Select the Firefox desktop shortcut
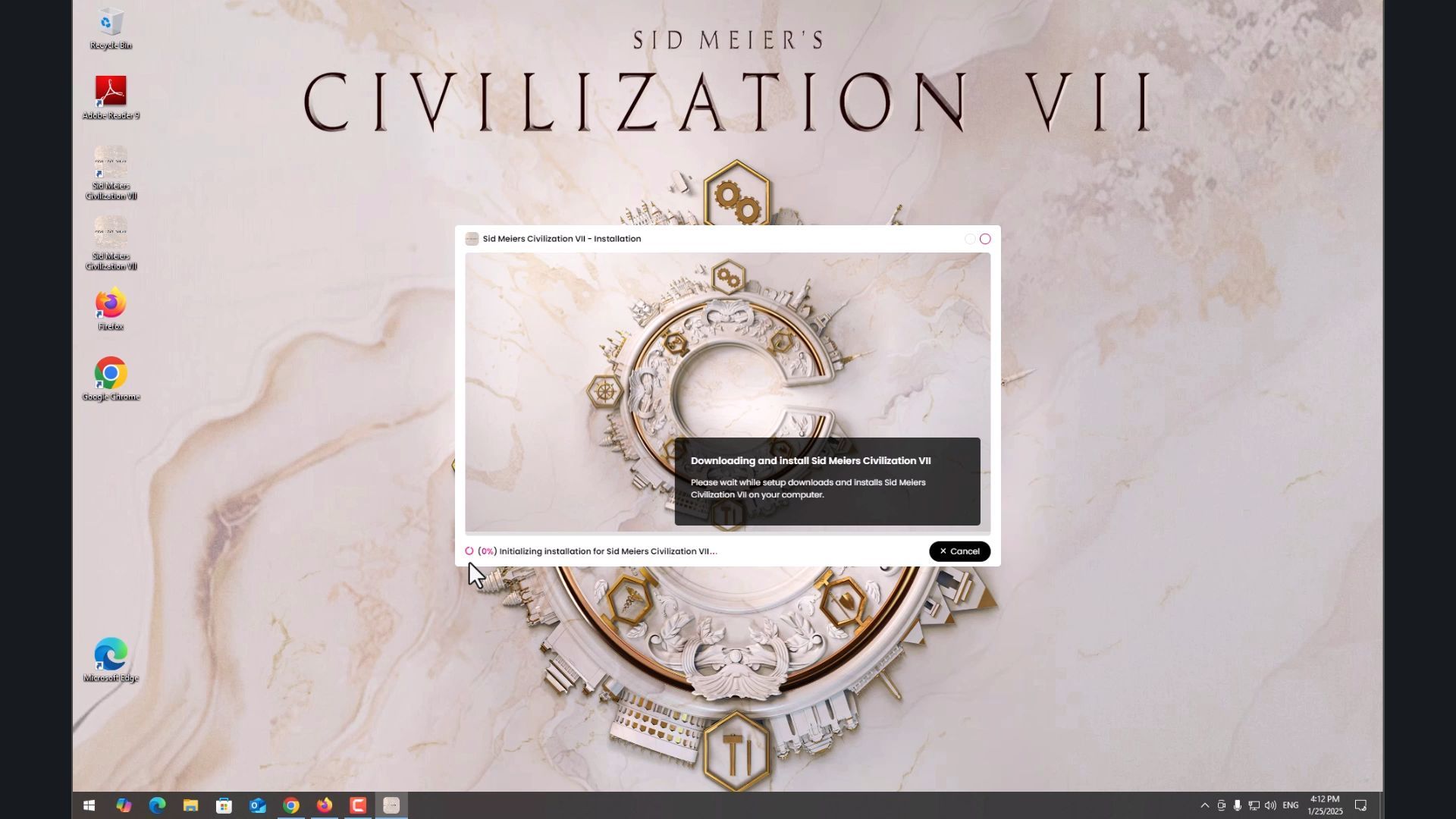 (111, 309)
